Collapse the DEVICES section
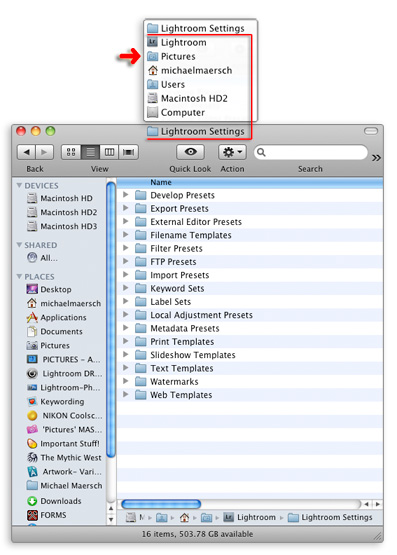This screenshot has width=397, height=555. (x=19, y=185)
